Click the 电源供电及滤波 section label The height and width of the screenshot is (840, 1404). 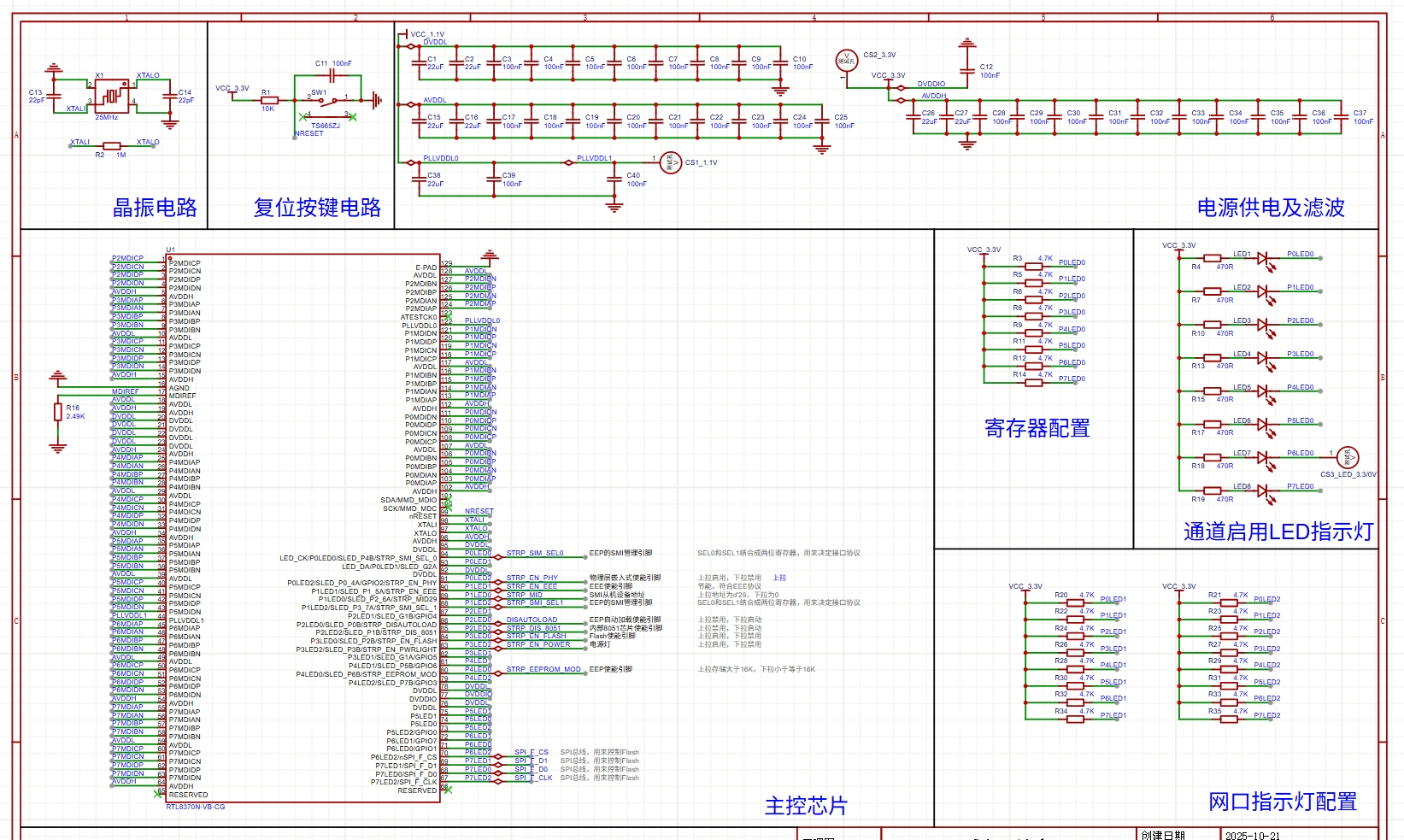1271,208
